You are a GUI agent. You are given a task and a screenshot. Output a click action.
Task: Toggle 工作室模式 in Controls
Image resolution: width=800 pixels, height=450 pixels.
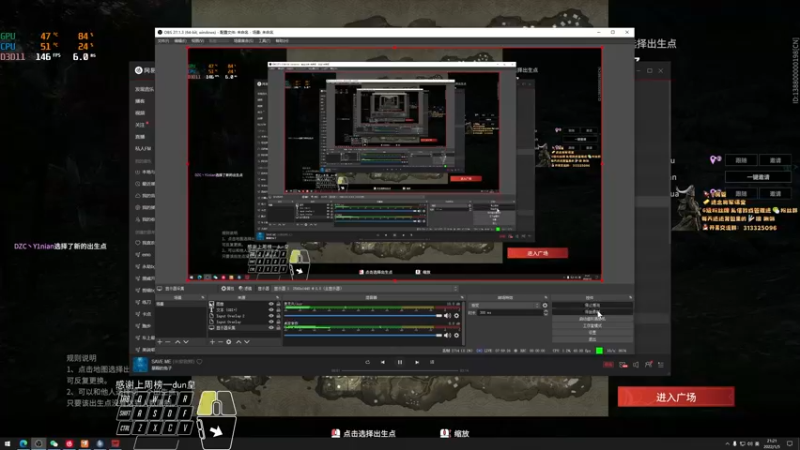592,326
